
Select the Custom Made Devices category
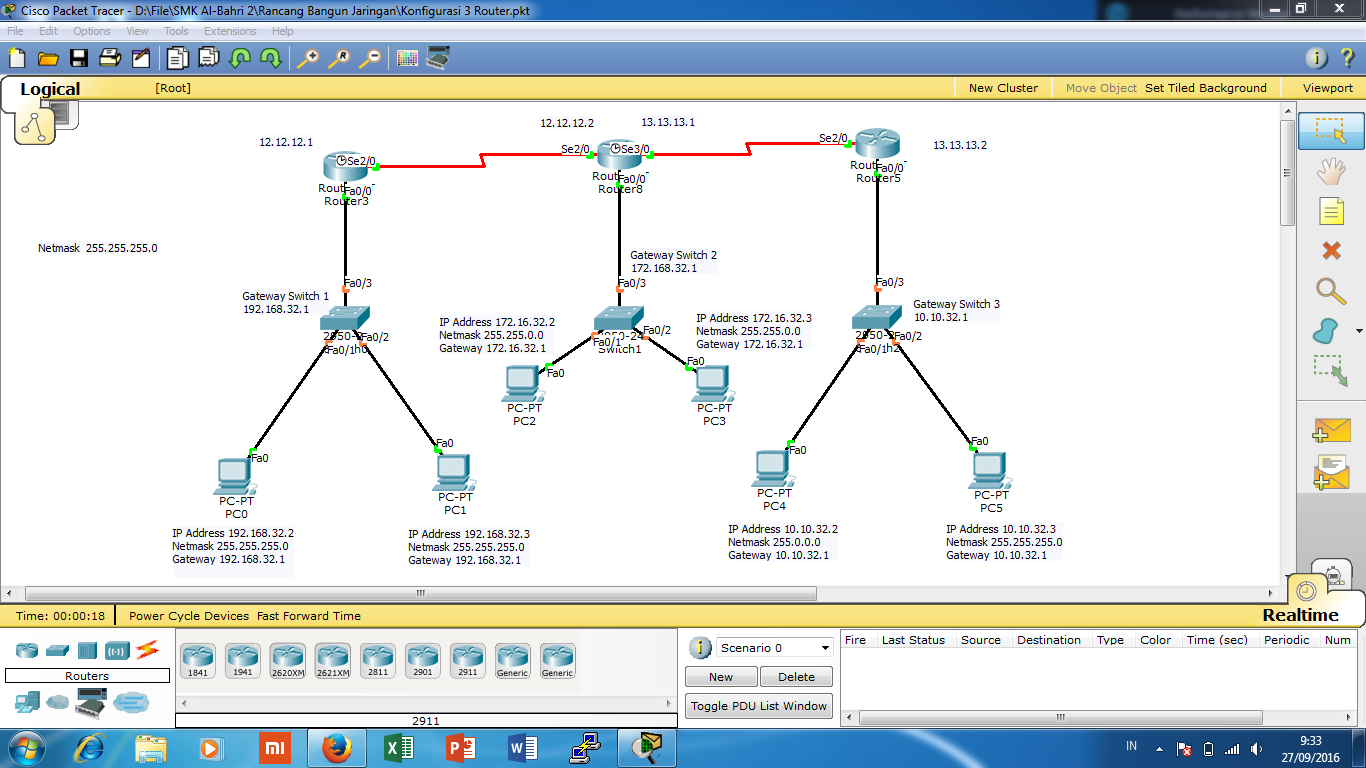(92, 703)
